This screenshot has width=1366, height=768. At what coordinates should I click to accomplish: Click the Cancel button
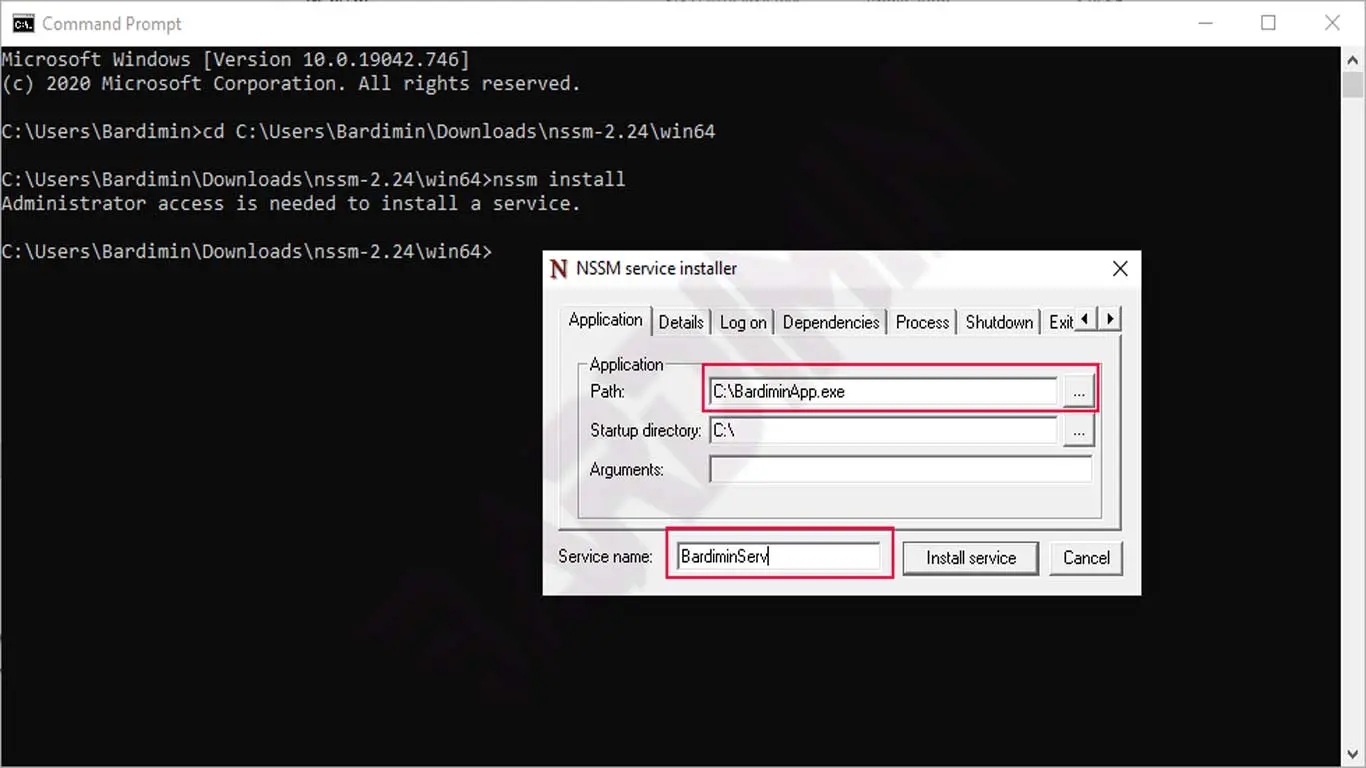pyautogui.click(x=1086, y=558)
